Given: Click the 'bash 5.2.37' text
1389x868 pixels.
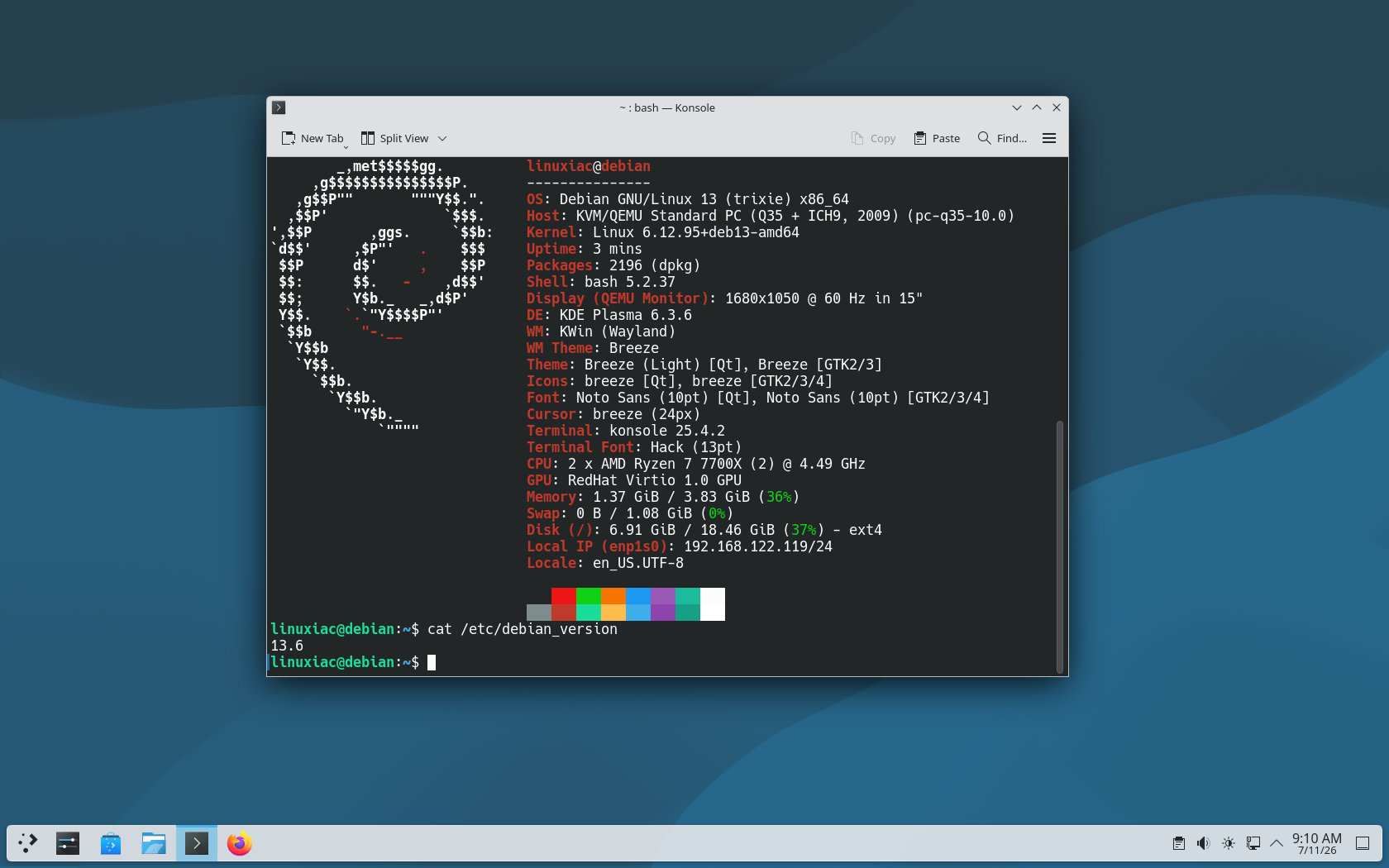Looking at the screenshot, I should click(629, 282).
